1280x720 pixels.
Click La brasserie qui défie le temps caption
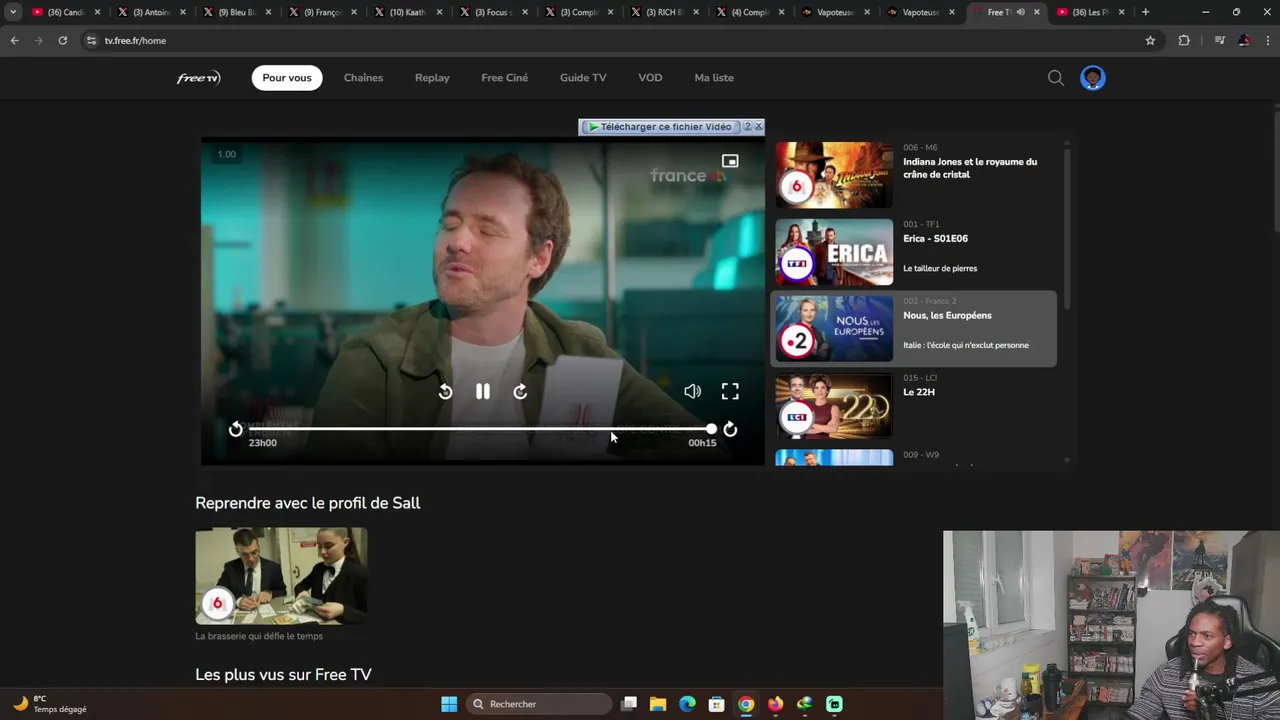[x=259, y=636]
